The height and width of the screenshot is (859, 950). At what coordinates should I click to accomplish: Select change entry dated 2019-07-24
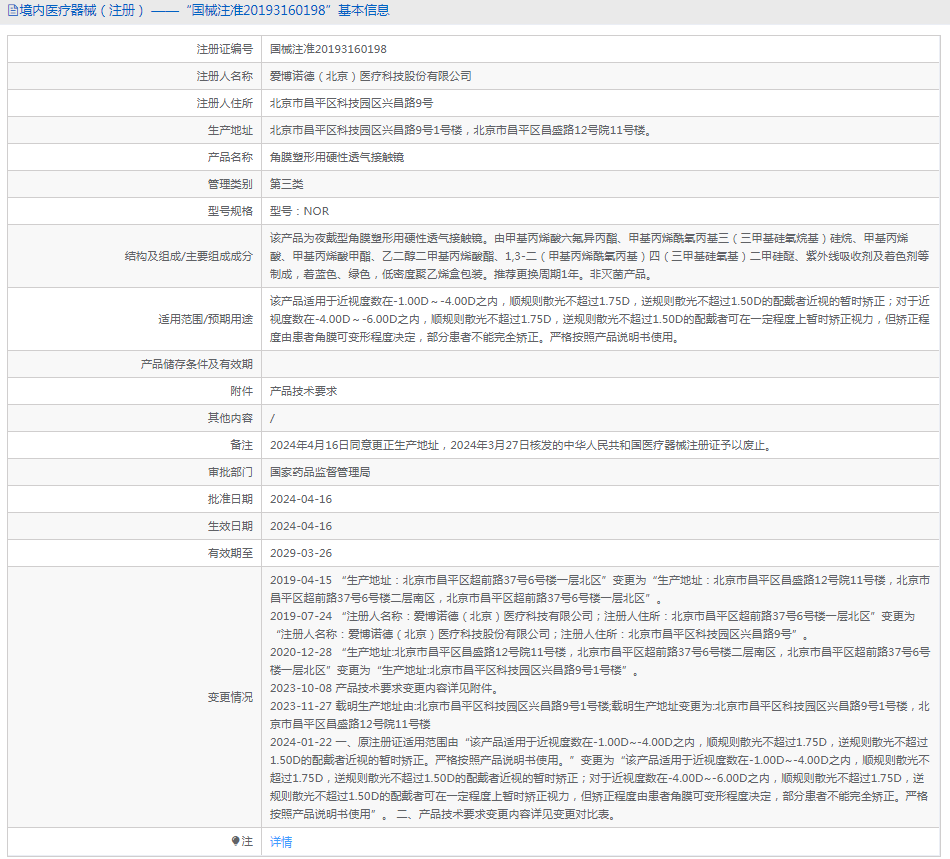point(594,625)
